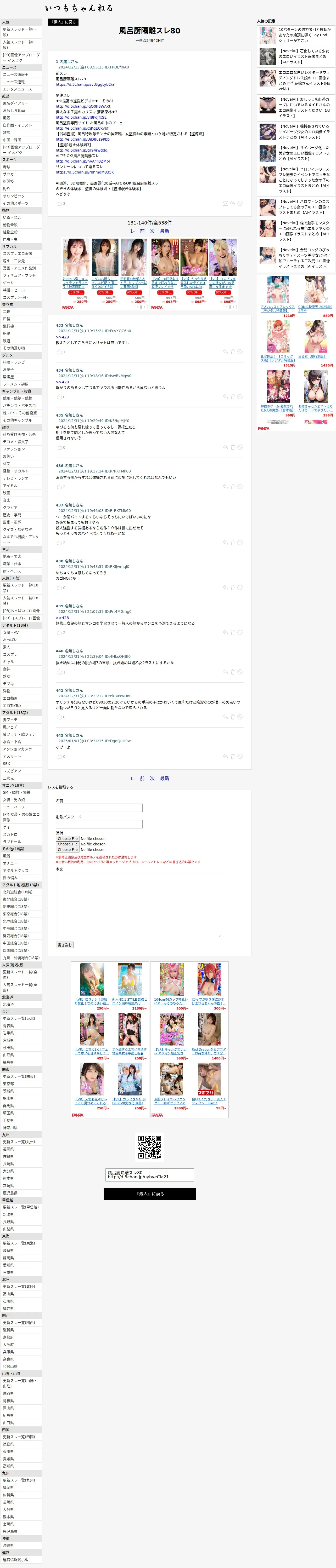
Task: Open エンタメニュース category
Action: click(x=21, y=89)
